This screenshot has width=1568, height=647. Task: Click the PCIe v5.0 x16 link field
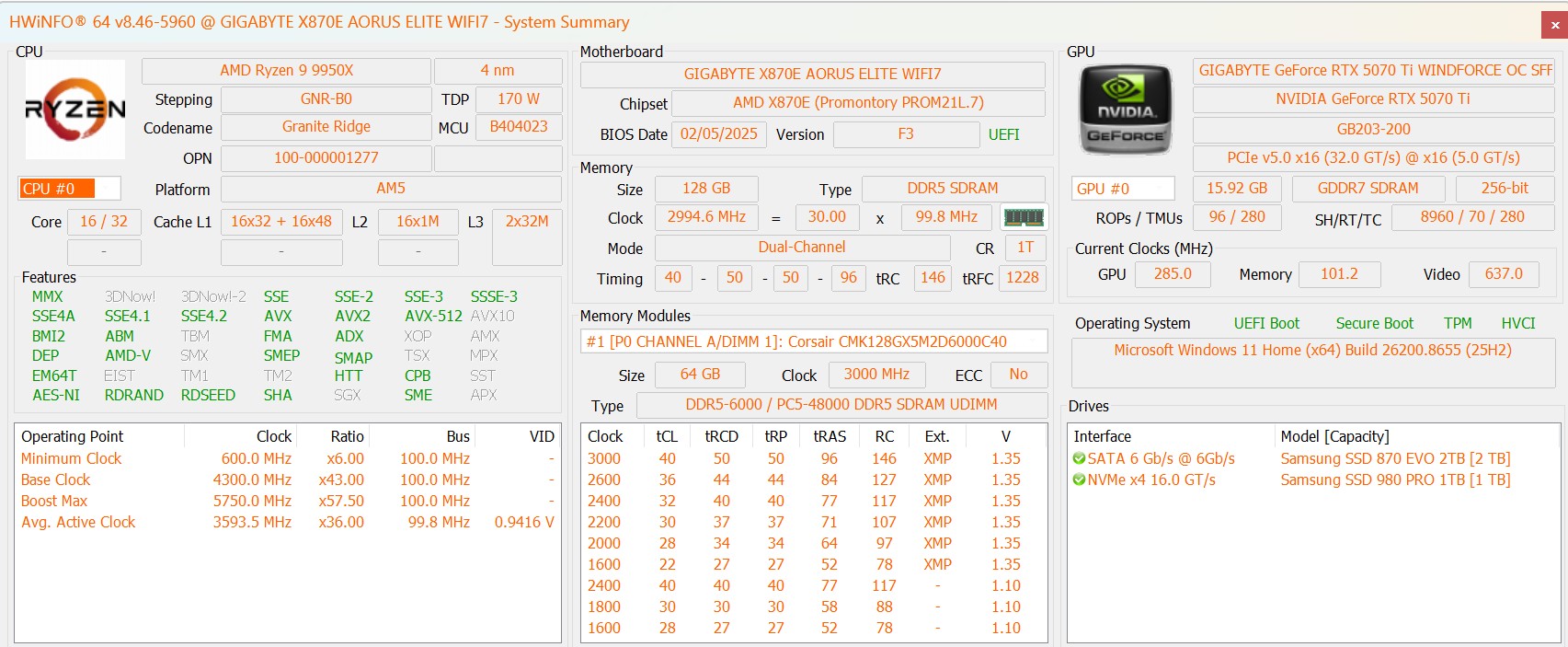point(1374,158)
